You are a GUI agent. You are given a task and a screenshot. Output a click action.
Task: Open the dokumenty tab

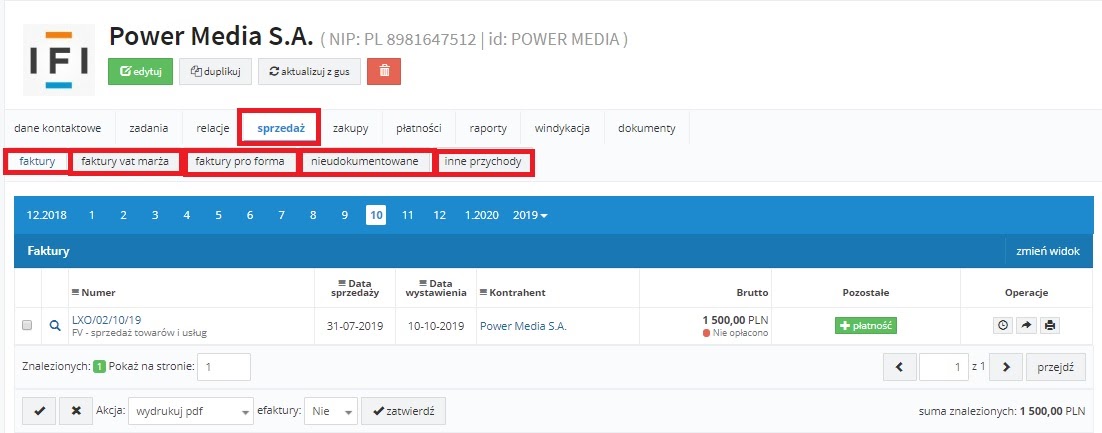click(647, 128)
